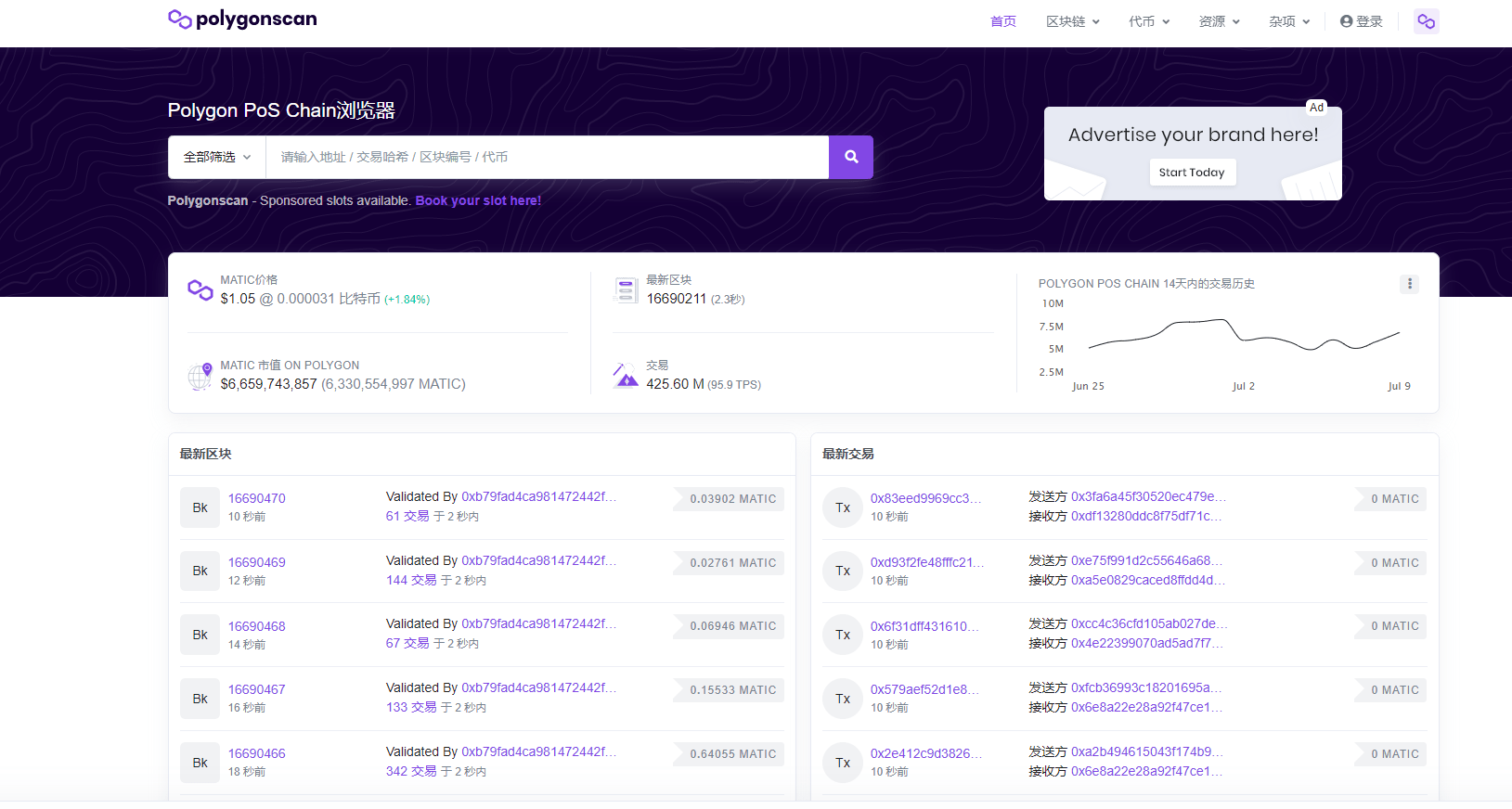This screenshot has width=1512, height=809.
Task: Expand the 代币 menu
Action: 1149,21
